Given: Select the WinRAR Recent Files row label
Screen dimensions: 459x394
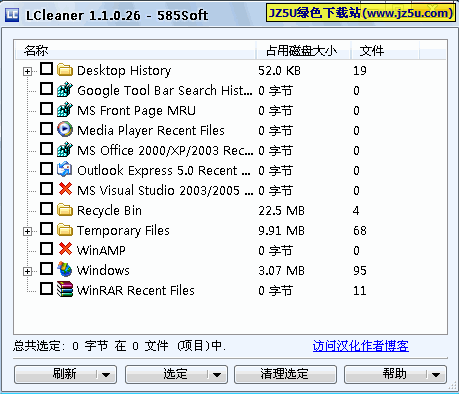Looking at the screenshot, I should pyautogui.click(x=135, y=290).
